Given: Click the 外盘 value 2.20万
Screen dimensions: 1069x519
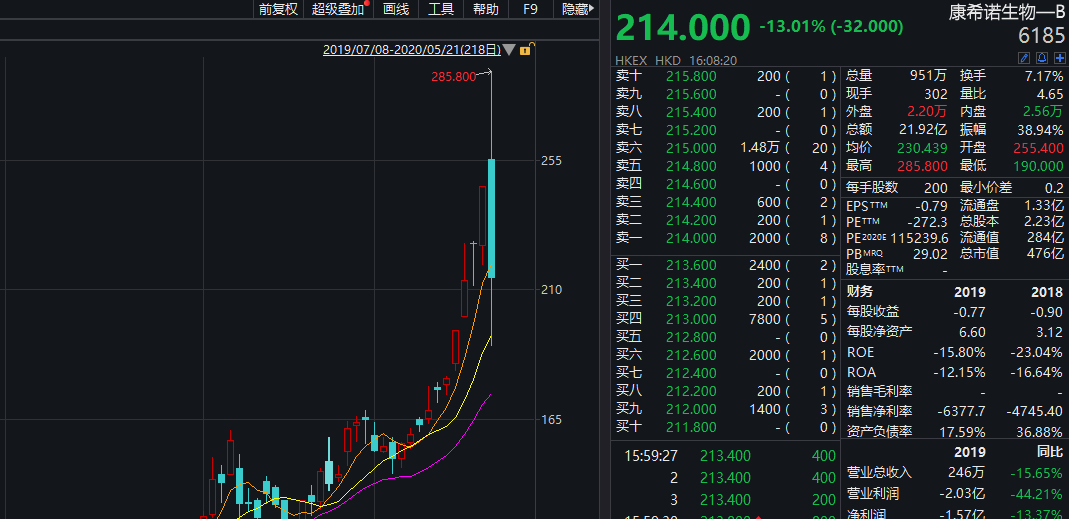Looking at the screenshot, I should (x=925, y=112).
